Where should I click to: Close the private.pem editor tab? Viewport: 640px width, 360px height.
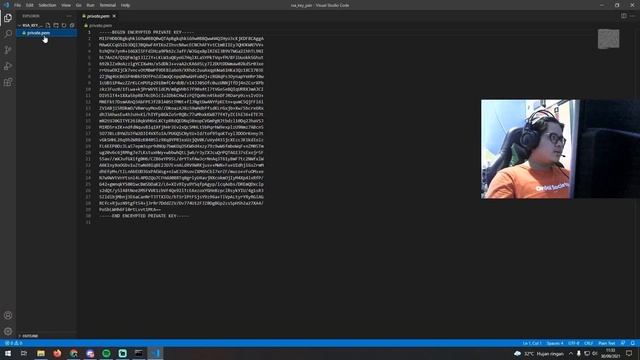tap(114, 16)
